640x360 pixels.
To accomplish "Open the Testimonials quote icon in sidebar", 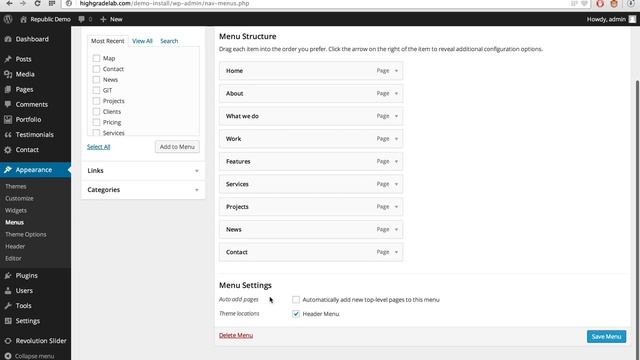I will tap(8, 135).
